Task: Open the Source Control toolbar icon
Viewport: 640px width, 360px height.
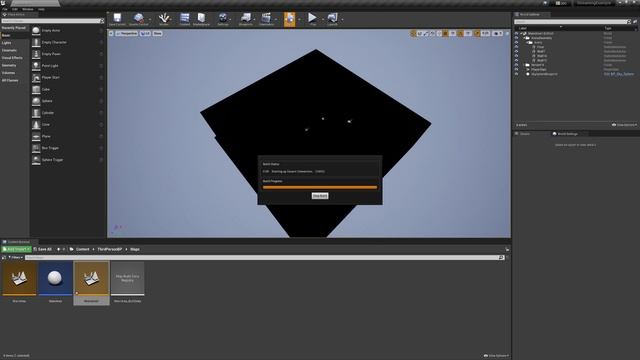Action: click(x=138, y=18)
